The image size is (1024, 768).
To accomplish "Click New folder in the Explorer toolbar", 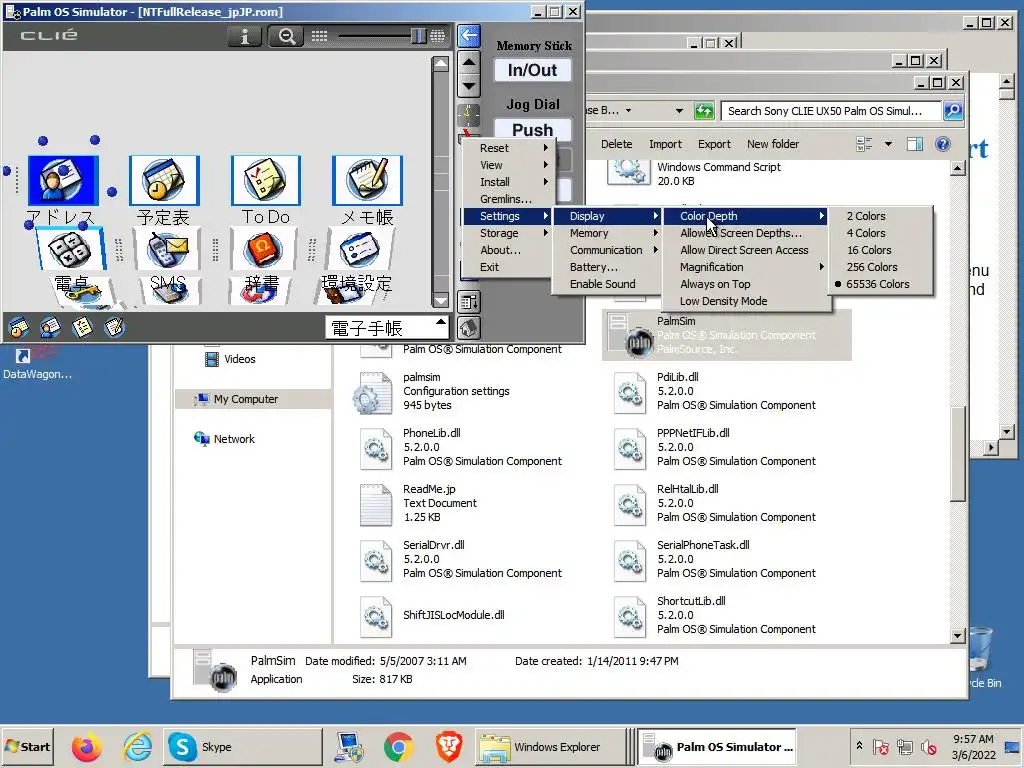I will [x=773, y=144].
